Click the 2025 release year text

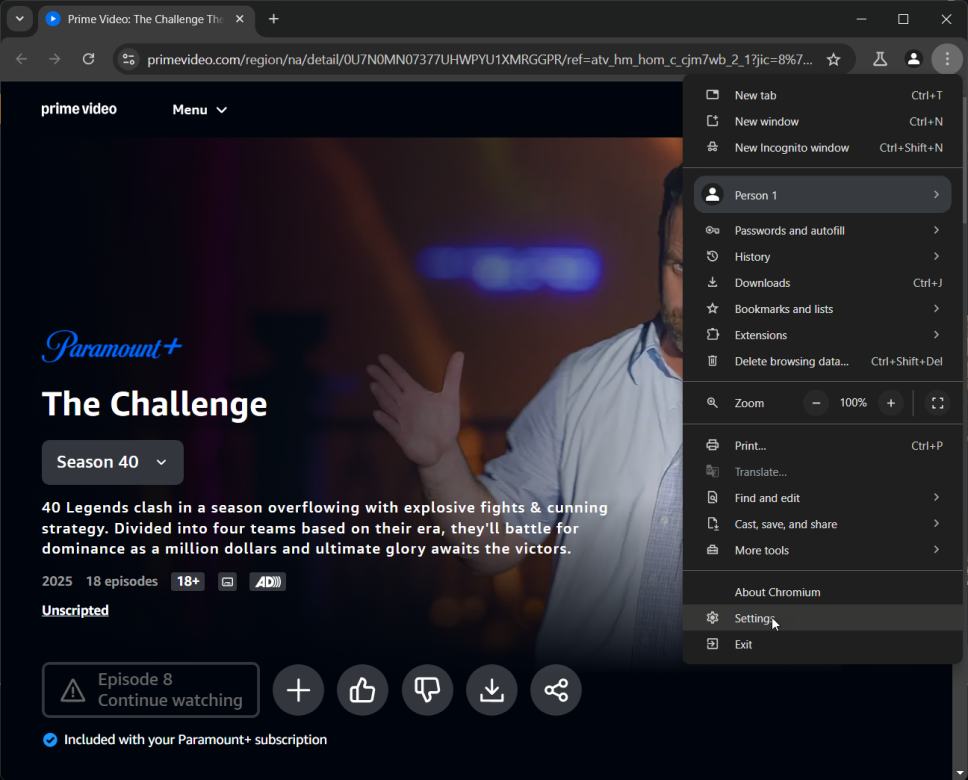click(57, 581)
